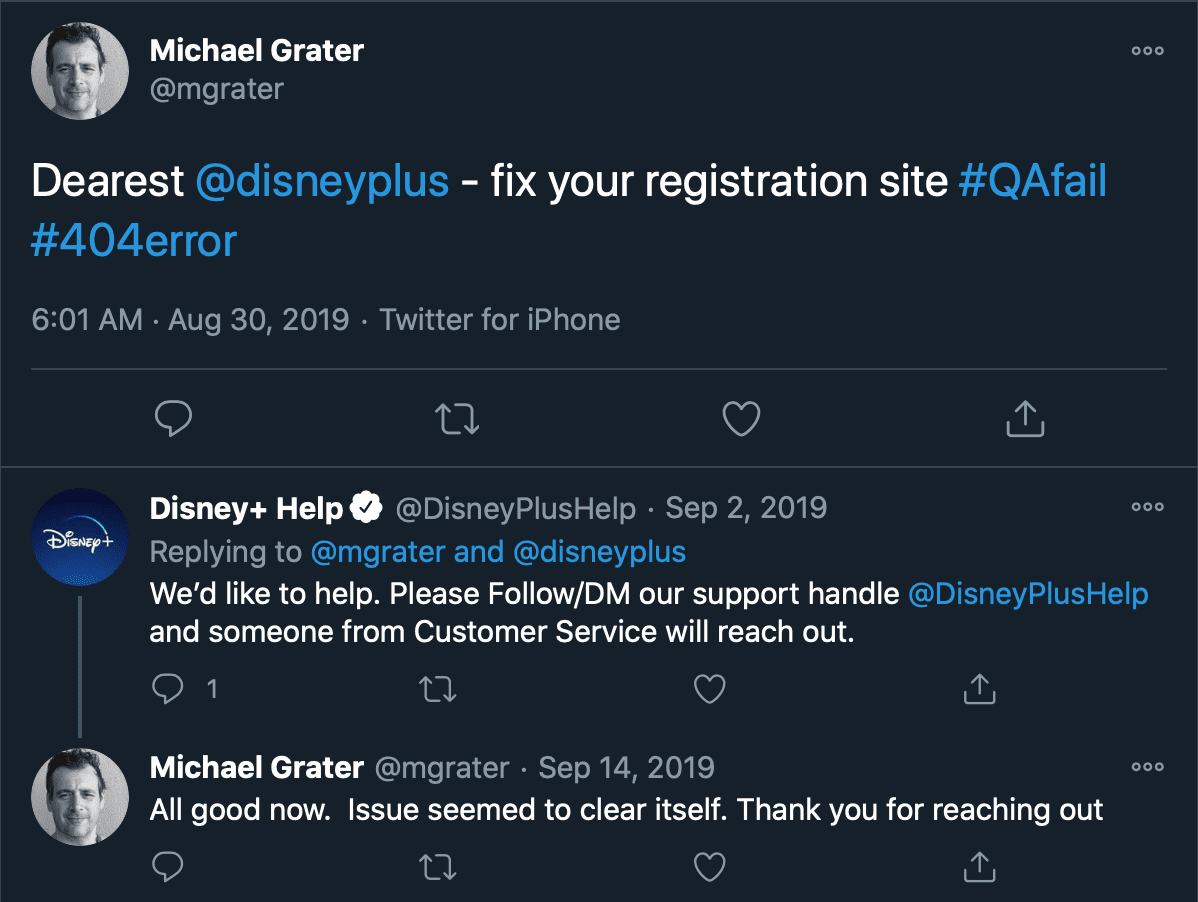Viewport: 1198px width, 902px height.
Task: Like the Disney+ Help reply
Action: click(709, 688)
